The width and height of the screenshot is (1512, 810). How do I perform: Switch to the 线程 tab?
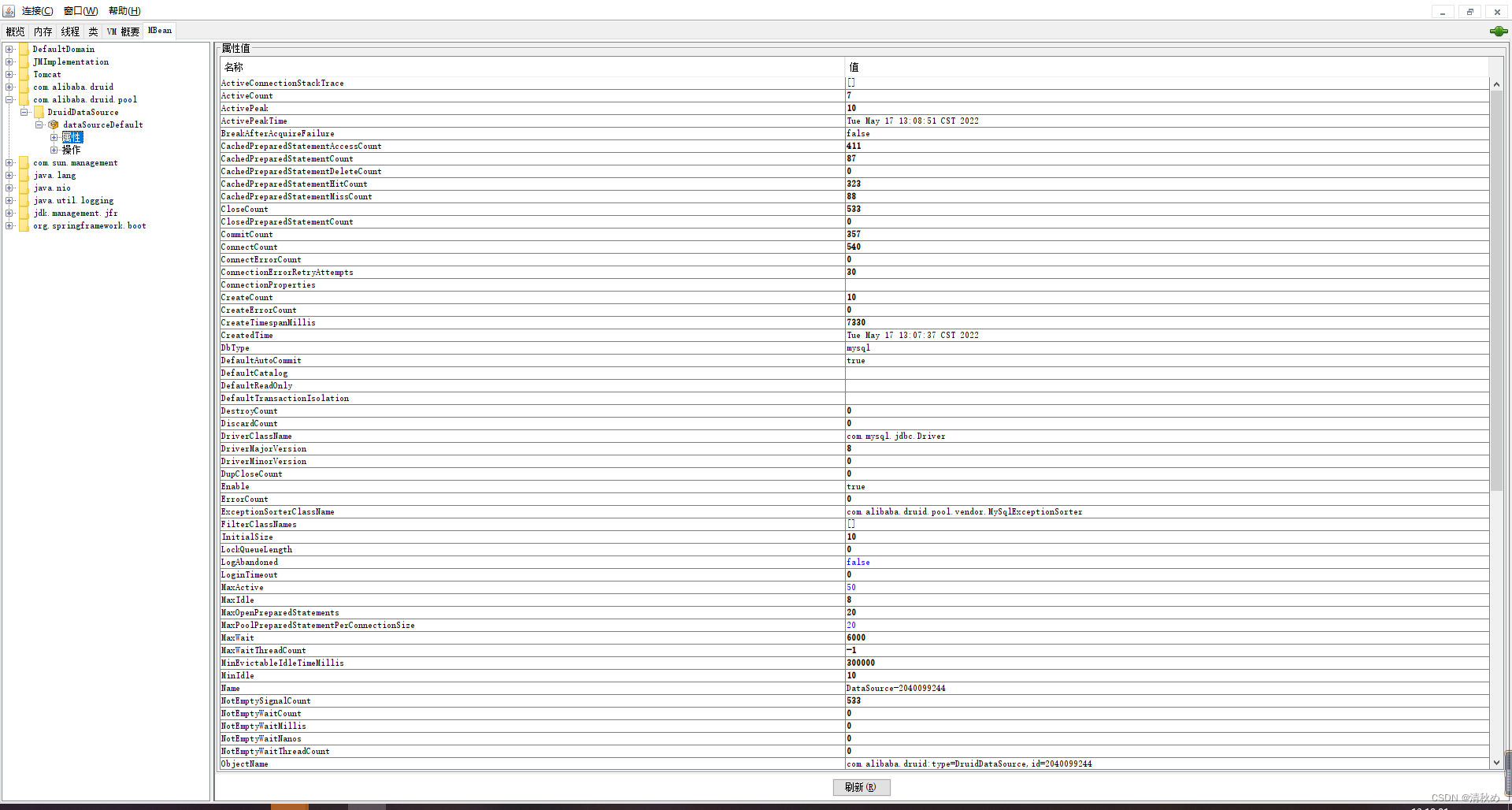[70, 32]
